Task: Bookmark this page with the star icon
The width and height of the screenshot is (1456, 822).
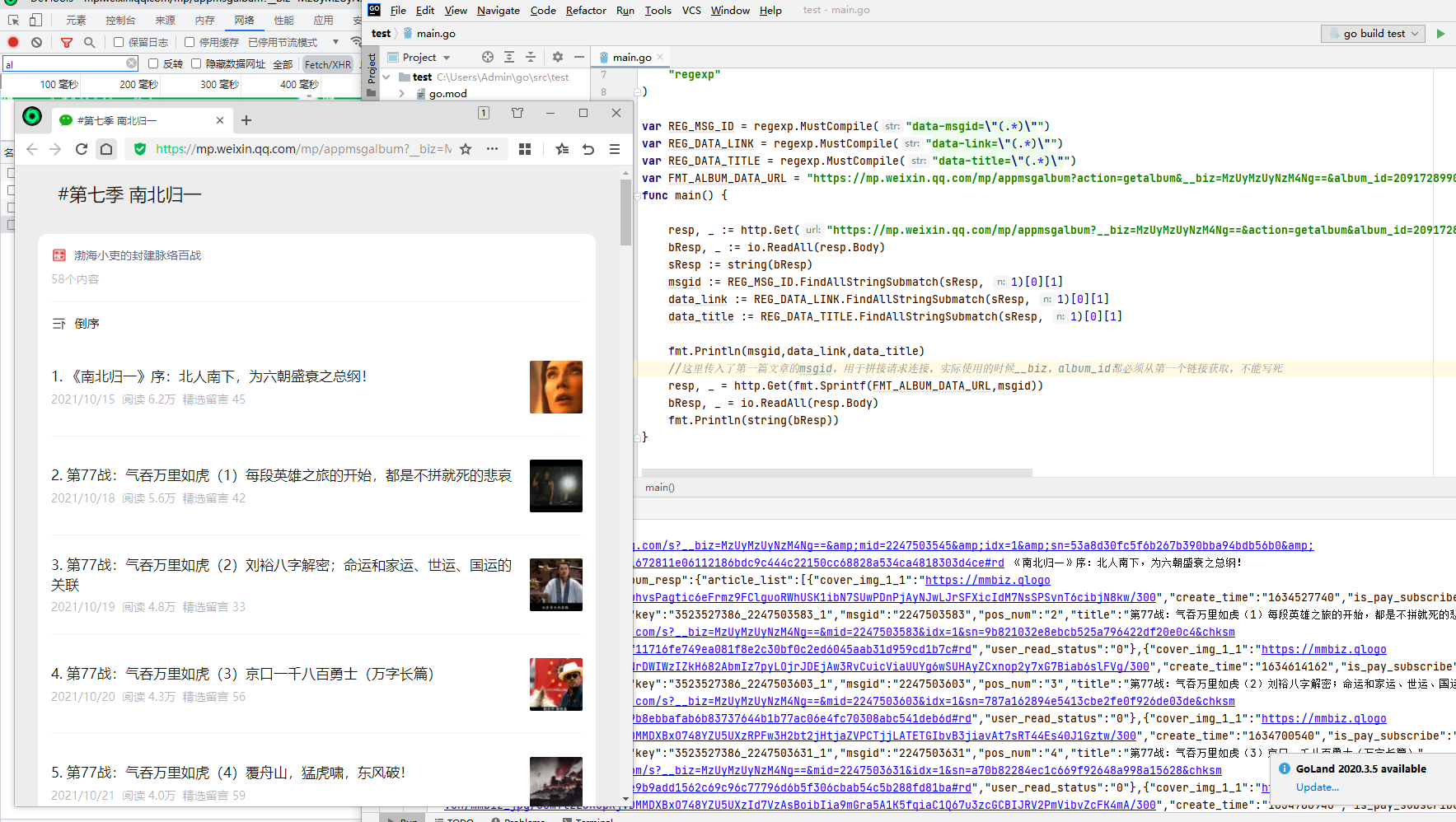Action: [466, 149]
